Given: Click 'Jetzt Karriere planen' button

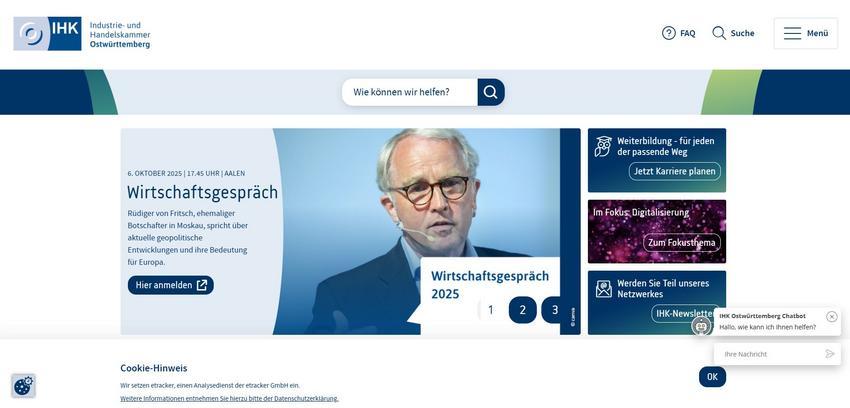Looking at the screenshot, I should (x=675, y=171).
